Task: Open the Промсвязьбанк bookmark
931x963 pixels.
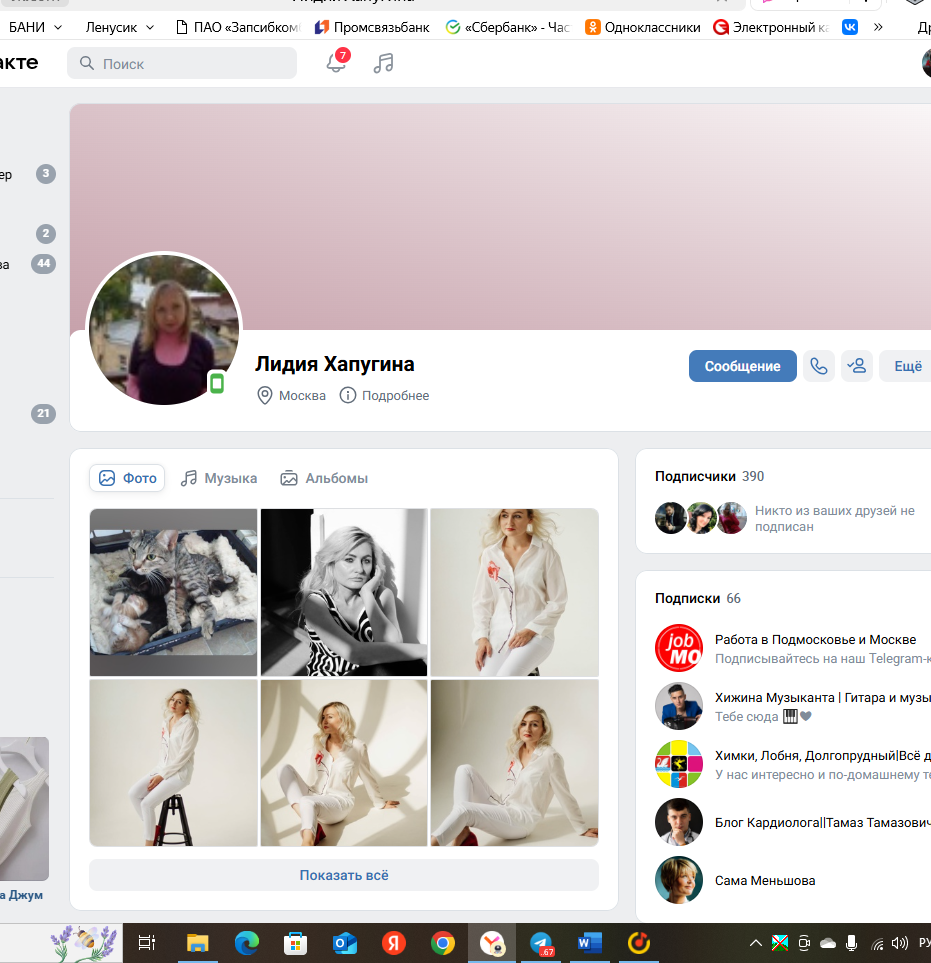Action: (372, 27)
